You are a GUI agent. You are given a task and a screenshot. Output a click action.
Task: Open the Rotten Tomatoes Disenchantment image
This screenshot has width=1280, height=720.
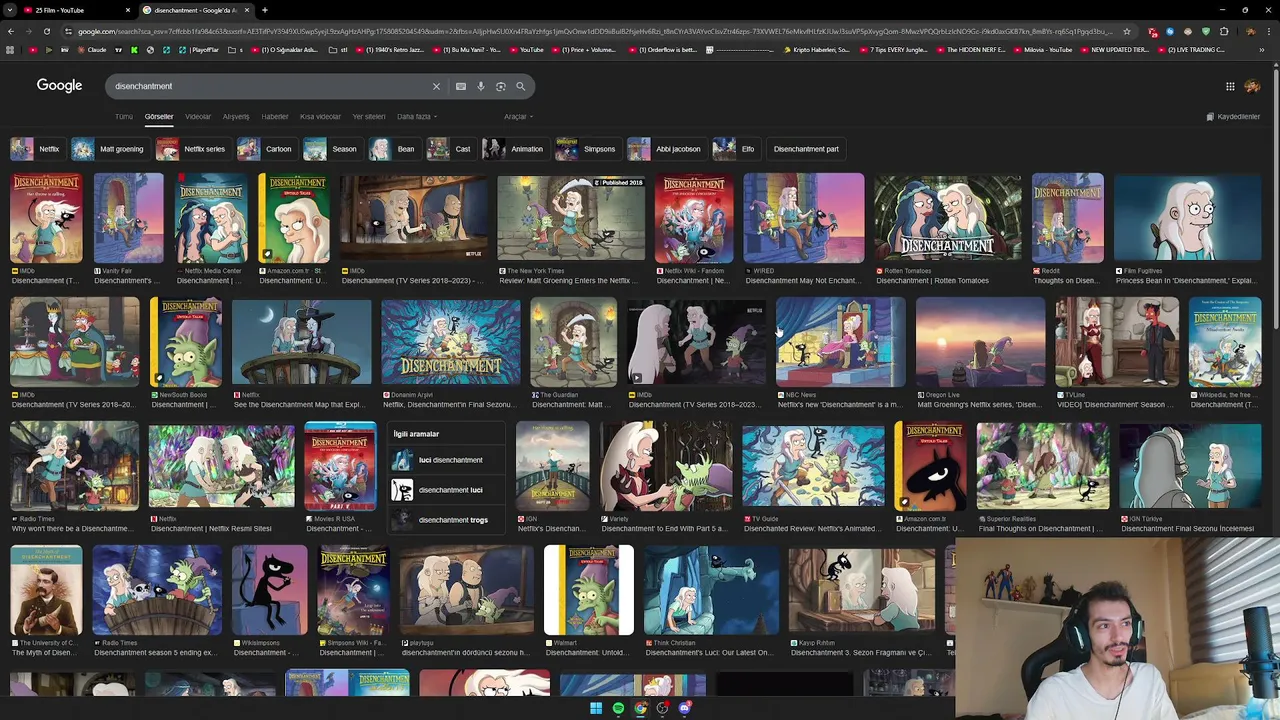(x=948, y=218)
